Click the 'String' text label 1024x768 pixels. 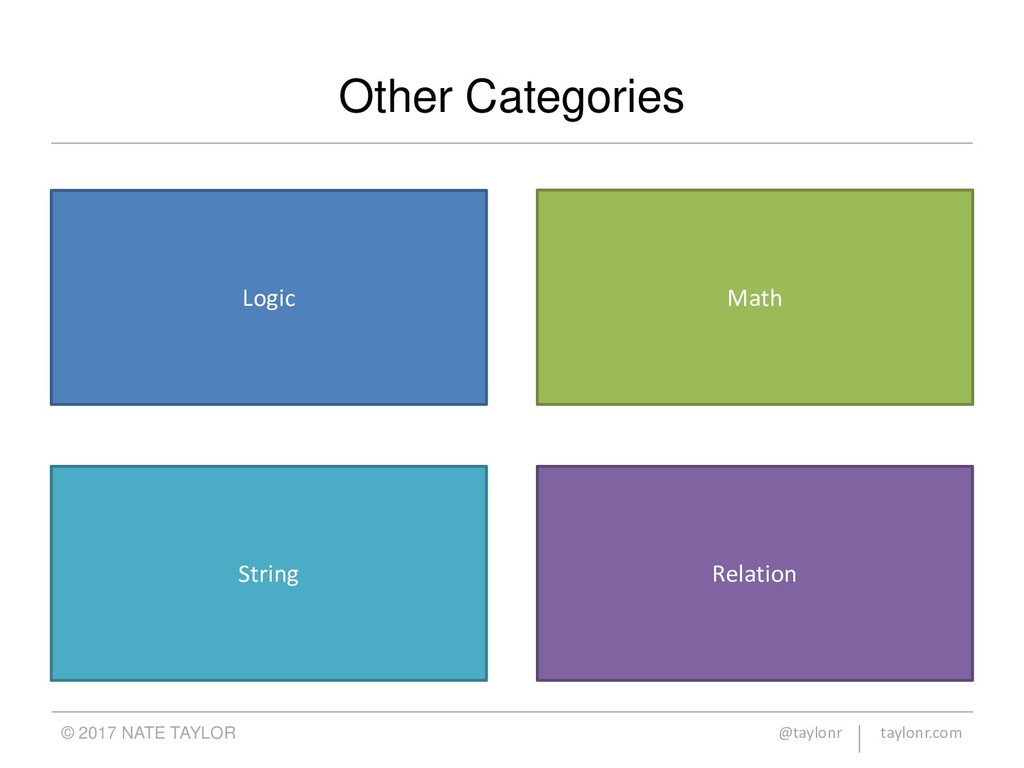268,575
